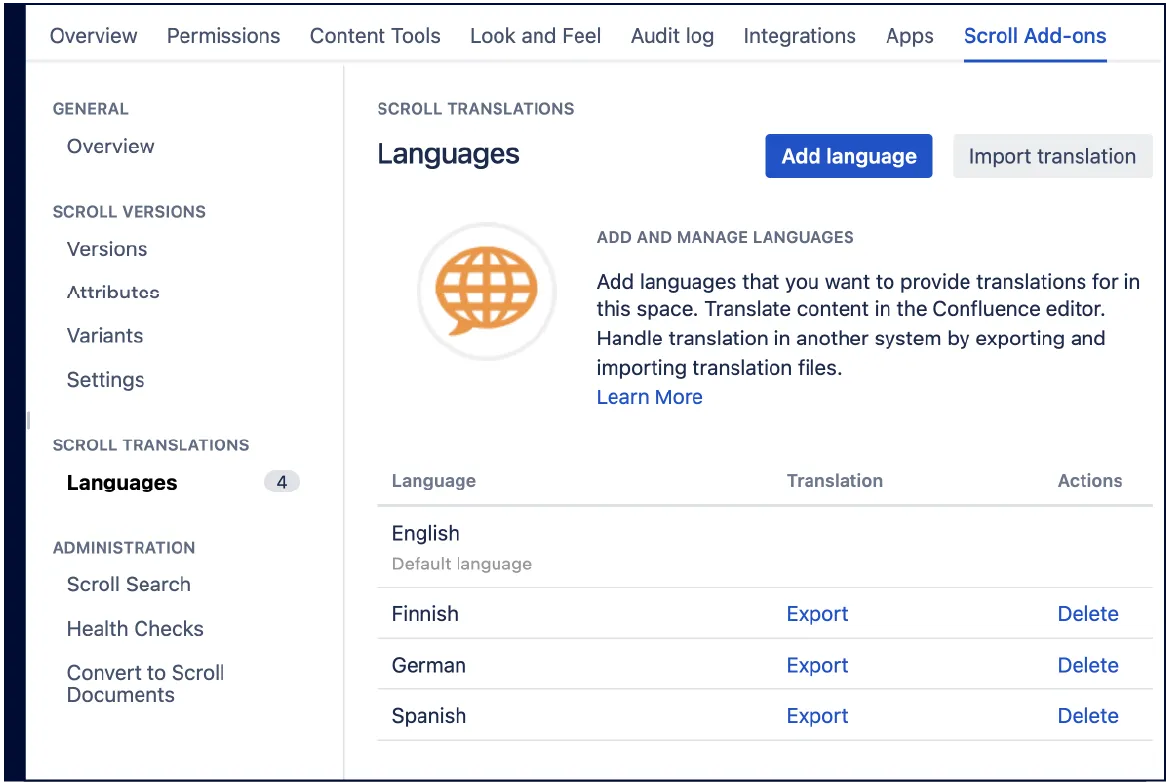Image resolution: width=1170 pixels, height=784 pixels.
Task: Click the Language column header
Action: pos(434,481)
